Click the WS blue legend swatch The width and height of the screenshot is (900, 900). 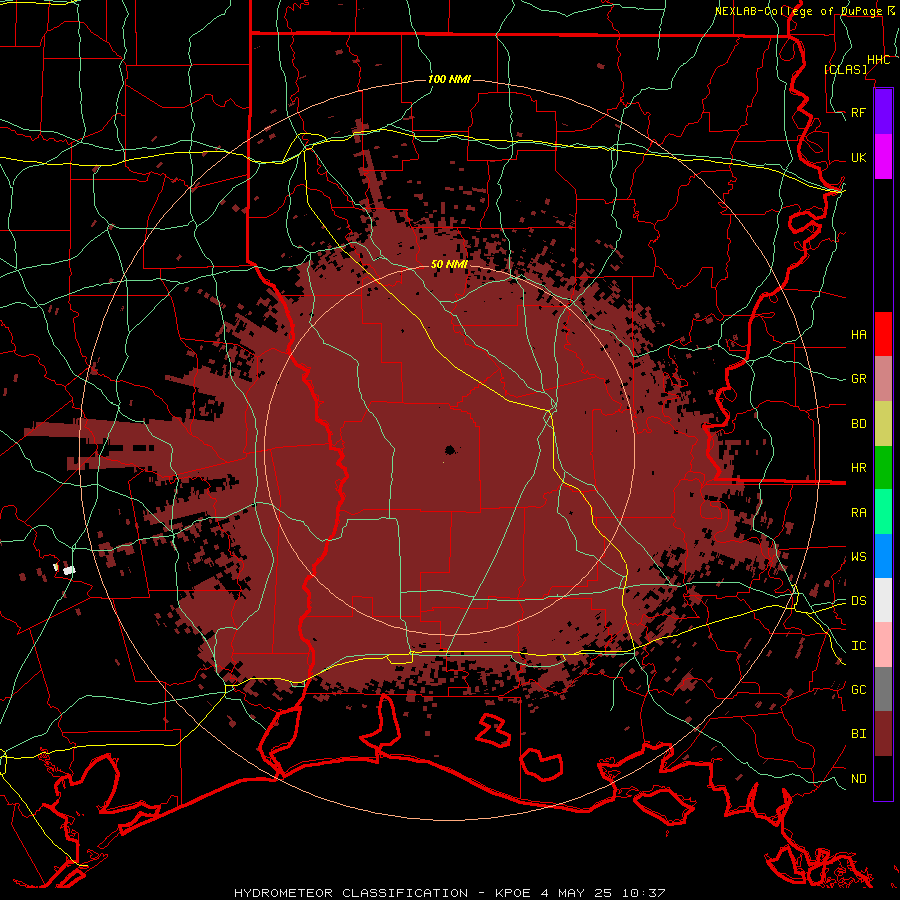point(883,556)
